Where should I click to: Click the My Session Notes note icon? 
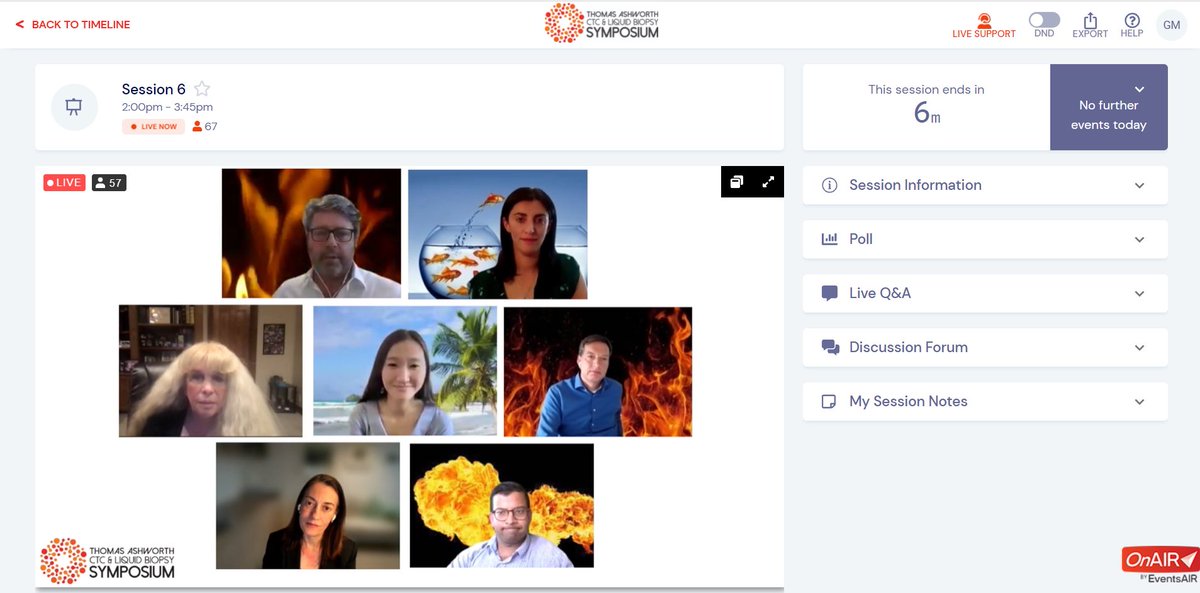(829, 401)
